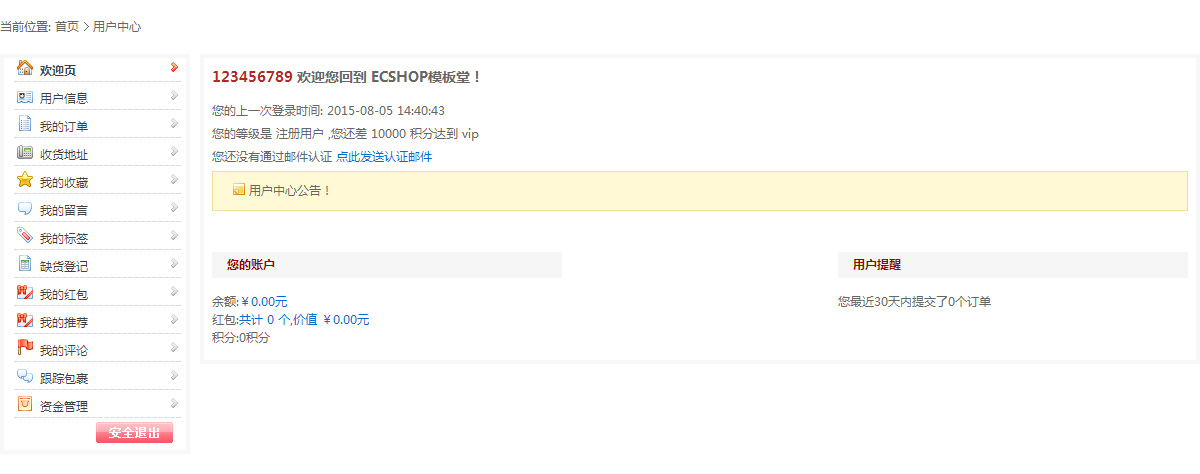Click the red arrow next to 欢迎页
The width and height of the screenshot is (1200, 474).
point(174,68)
